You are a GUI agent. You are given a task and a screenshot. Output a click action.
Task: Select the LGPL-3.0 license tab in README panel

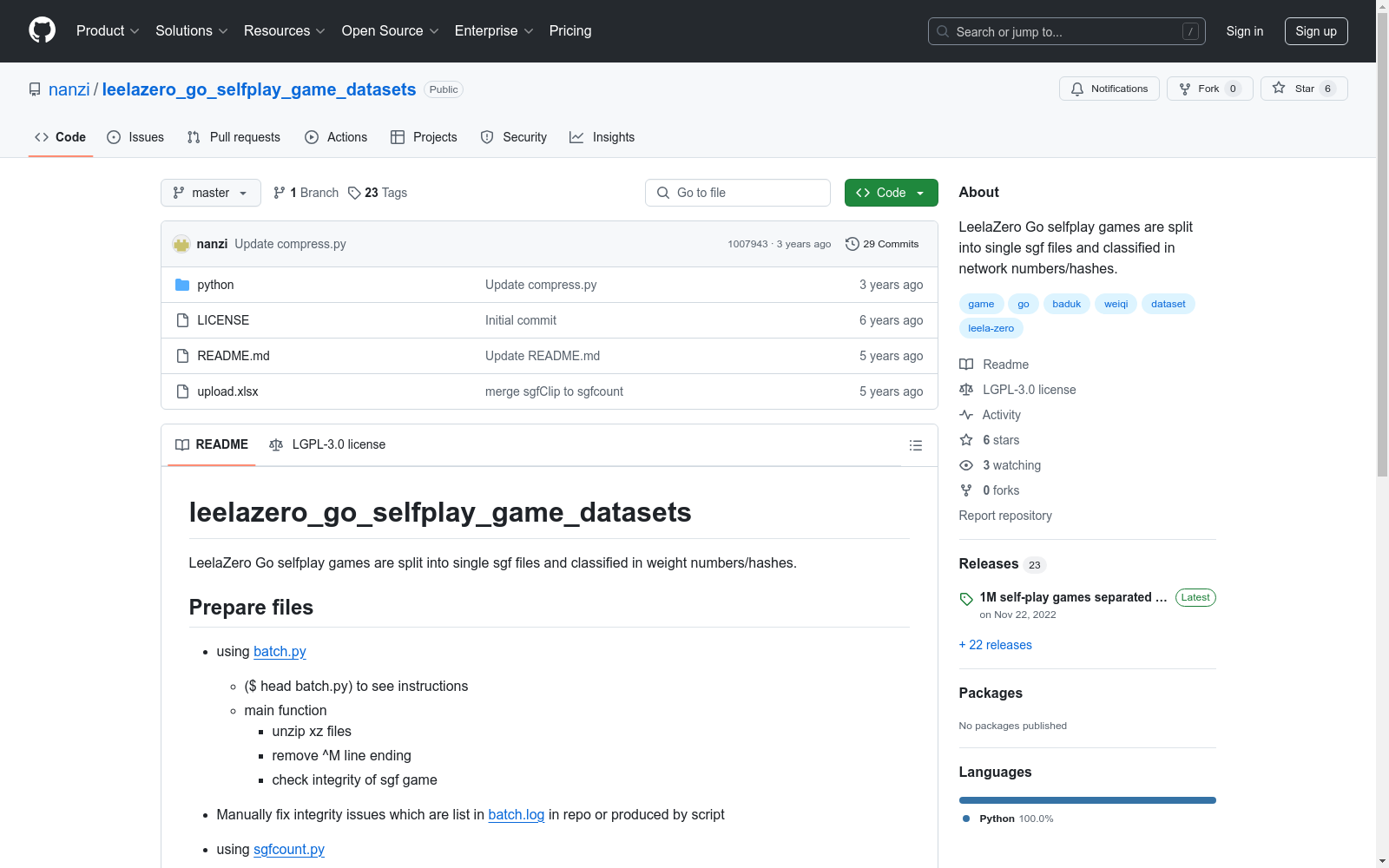pyautogui.click(x=327, y=444)
